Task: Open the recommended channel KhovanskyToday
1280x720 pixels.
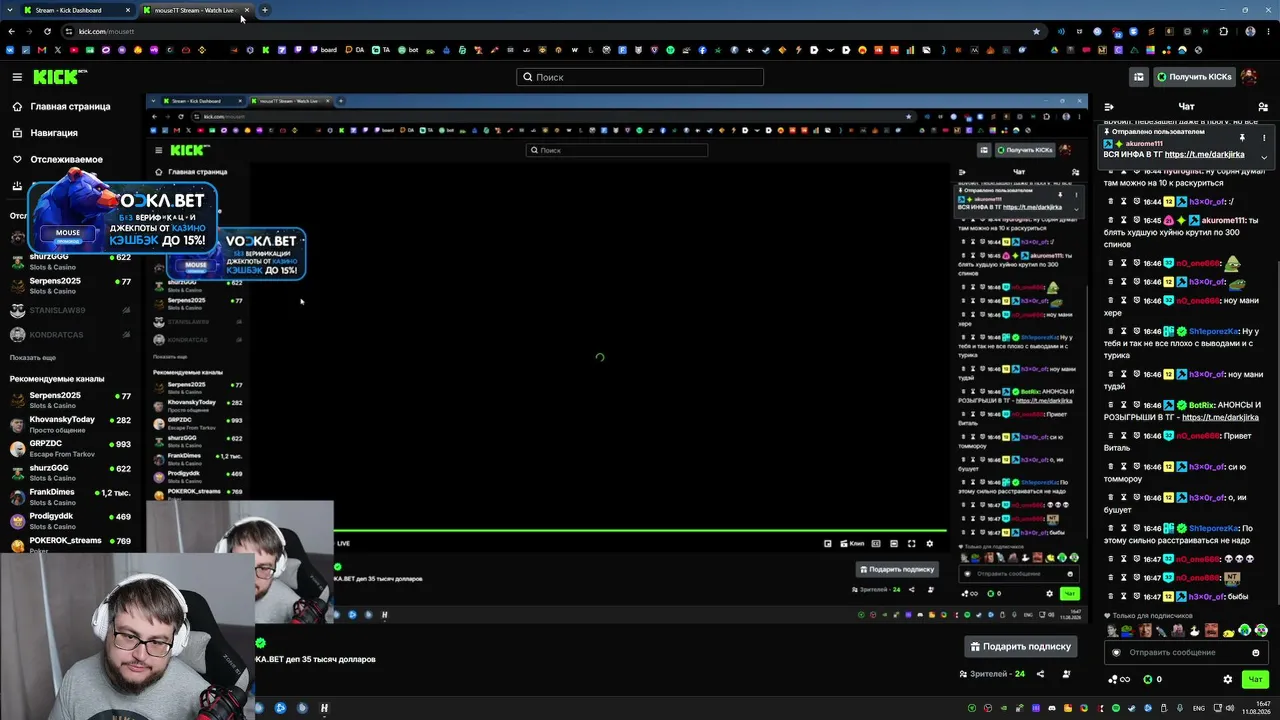Action: [x=72, y=424]
